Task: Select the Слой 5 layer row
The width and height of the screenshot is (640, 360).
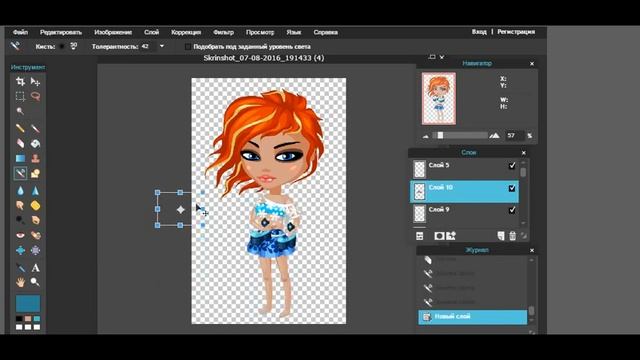Action: click(464, 169)
